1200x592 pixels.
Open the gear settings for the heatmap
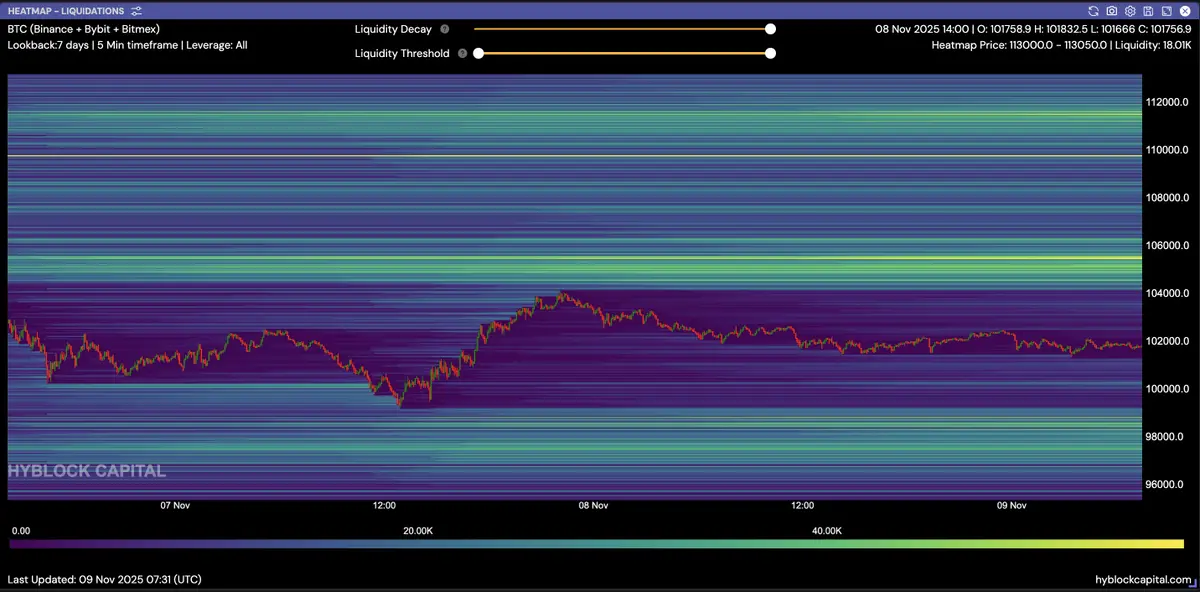[1130, 11]
